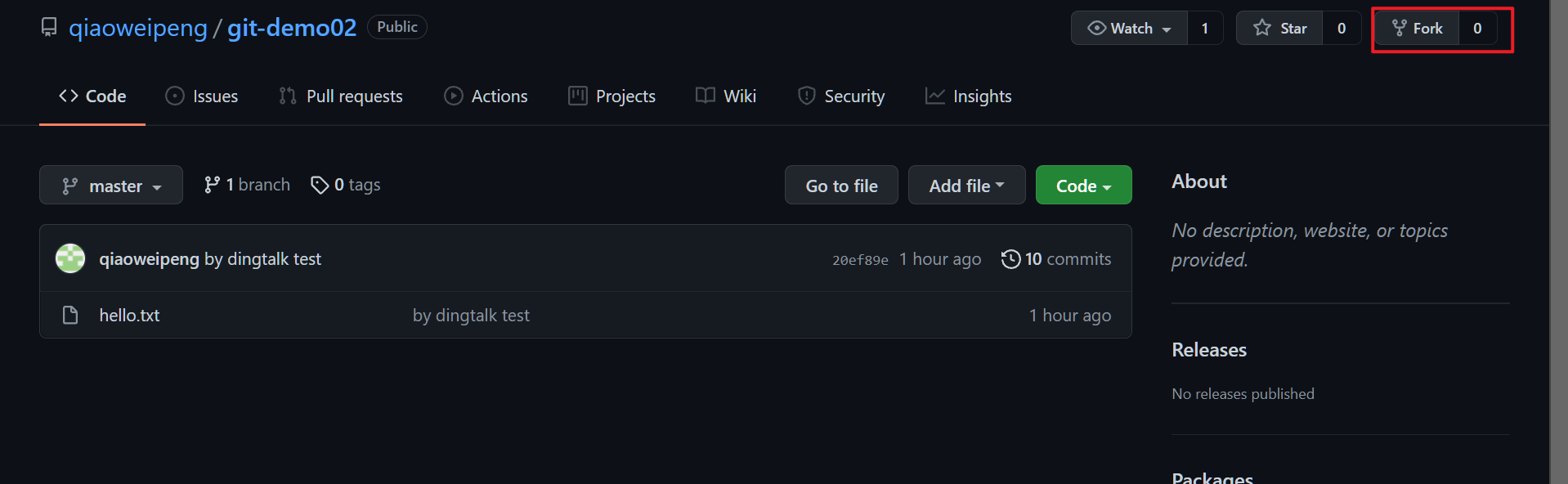1568x484 pixels.
Task: Go to the Insights tab
Action: 969,96
